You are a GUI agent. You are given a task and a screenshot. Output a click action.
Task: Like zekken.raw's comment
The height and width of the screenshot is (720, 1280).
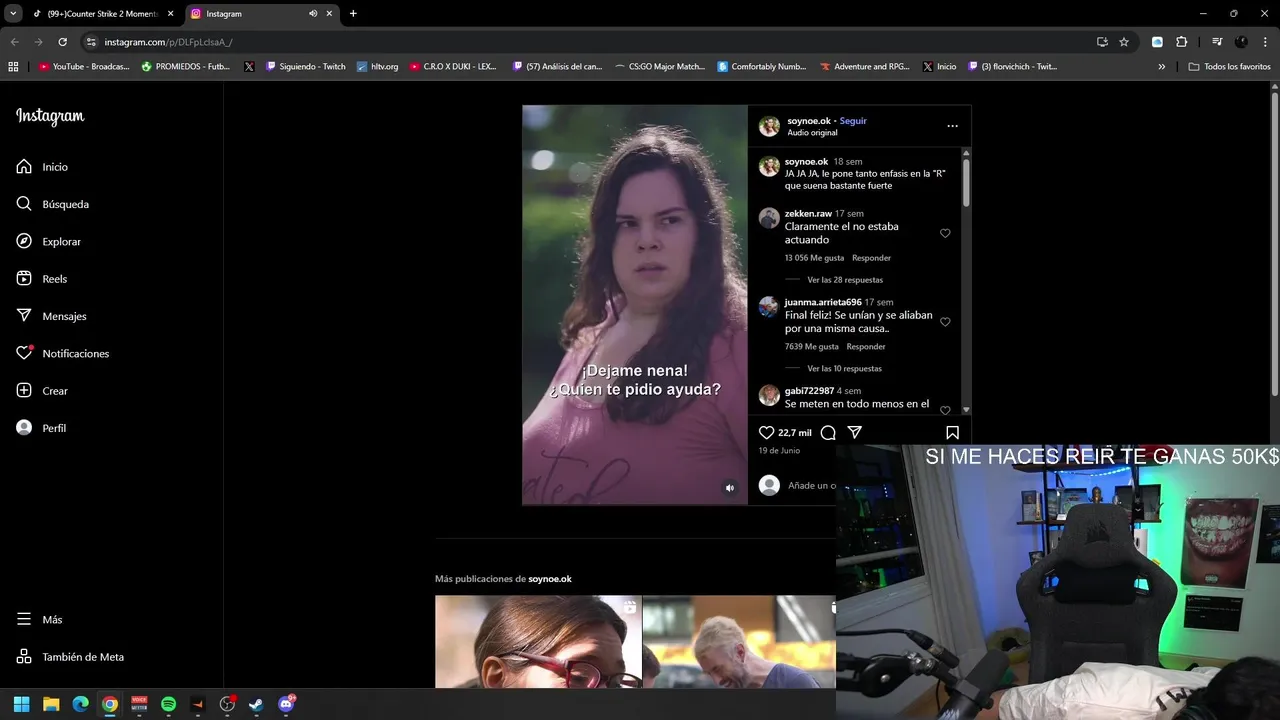click(x=945, y=233)
